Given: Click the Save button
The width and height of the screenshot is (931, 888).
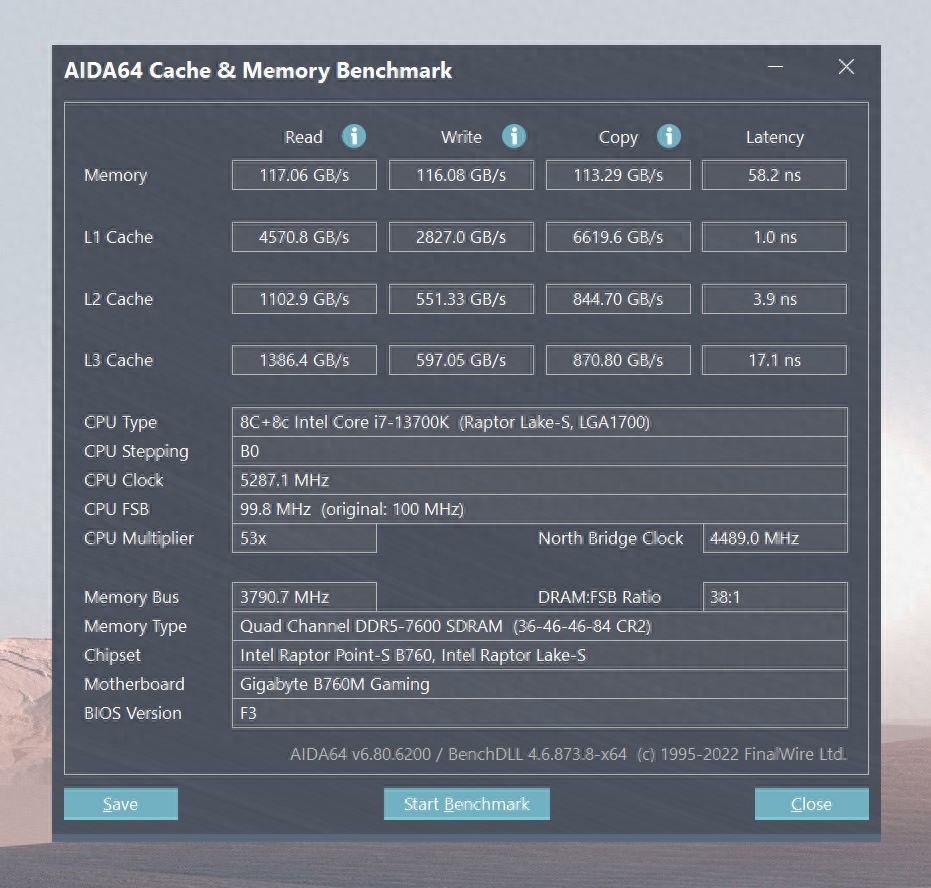Looking at the screenshot, I should point(121,804).
